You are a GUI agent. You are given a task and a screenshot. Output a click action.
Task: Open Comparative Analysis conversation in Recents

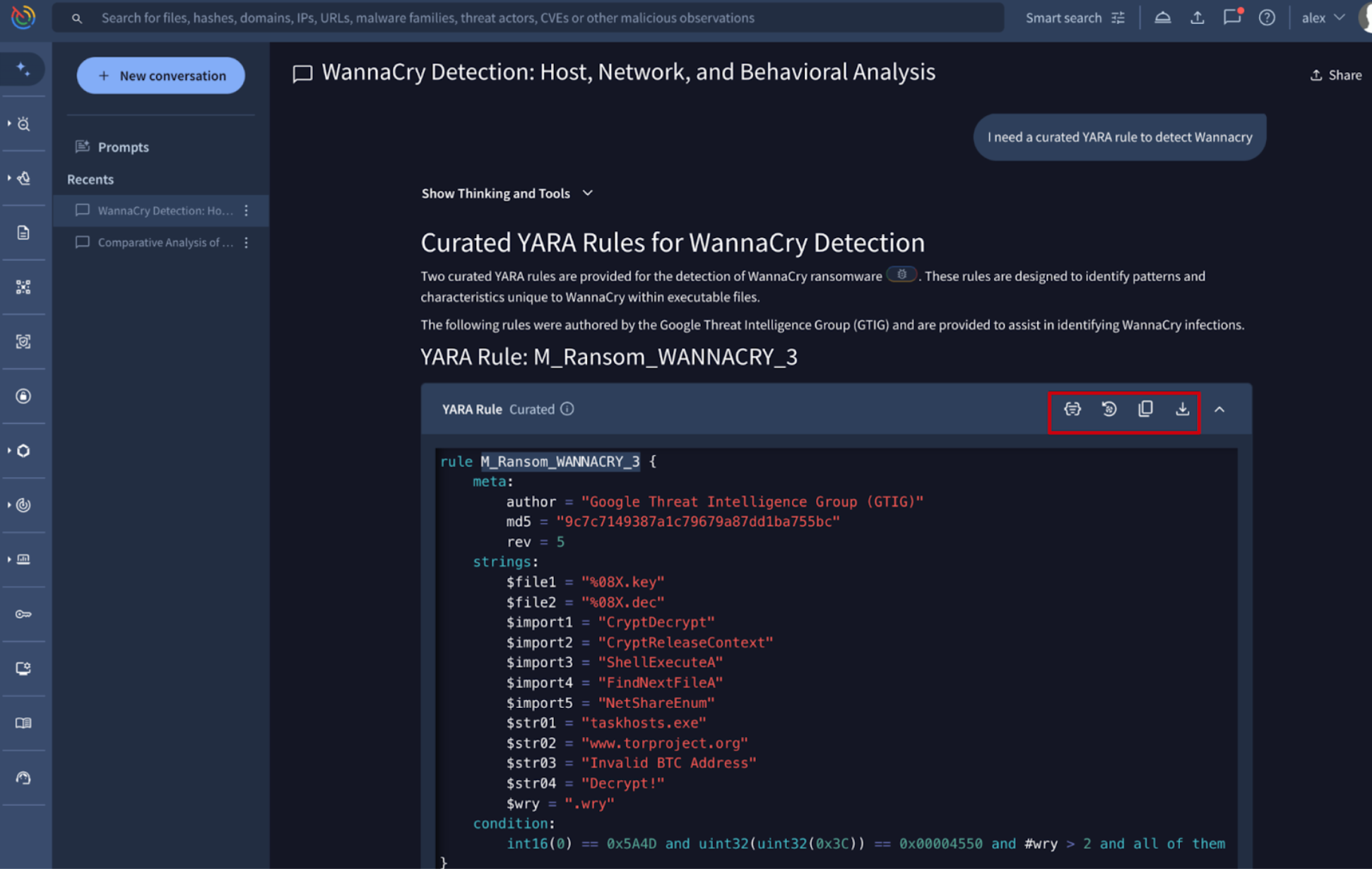click(x=165, y=242)
